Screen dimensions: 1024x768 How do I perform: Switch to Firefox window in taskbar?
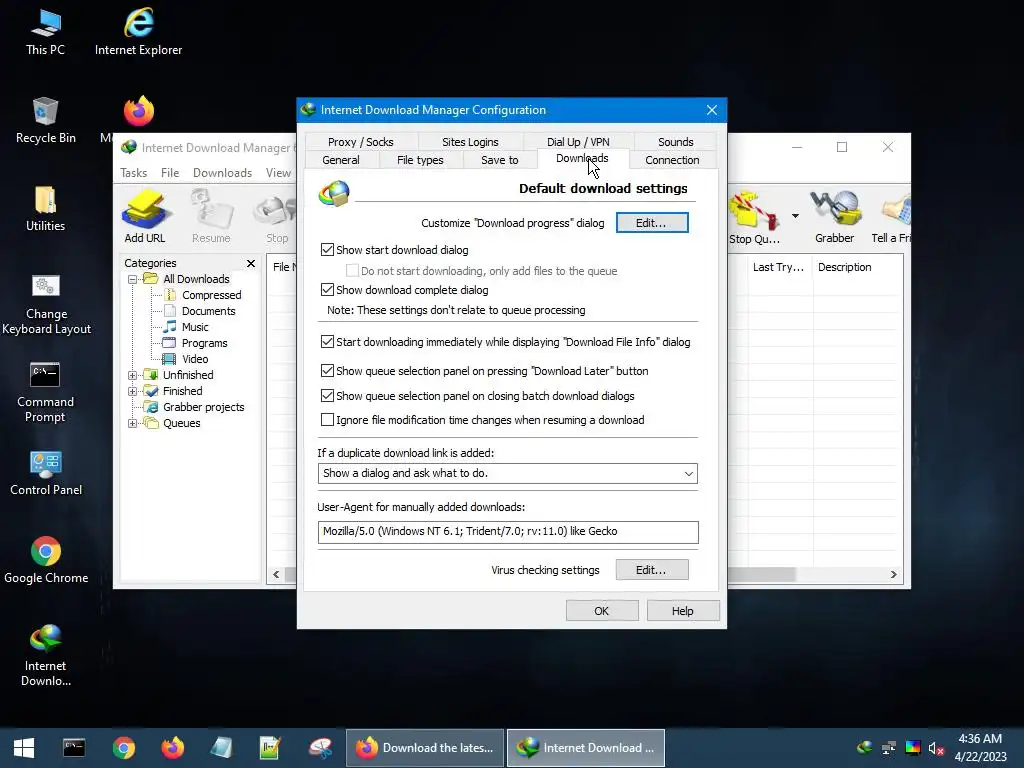pyautogui.click(x=424, y=748)
